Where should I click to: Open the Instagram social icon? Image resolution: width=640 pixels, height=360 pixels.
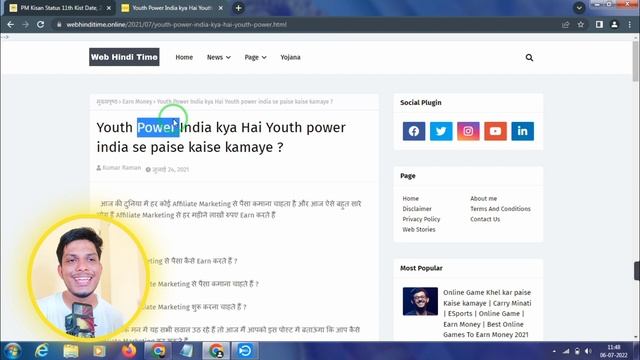pos(468,131)
